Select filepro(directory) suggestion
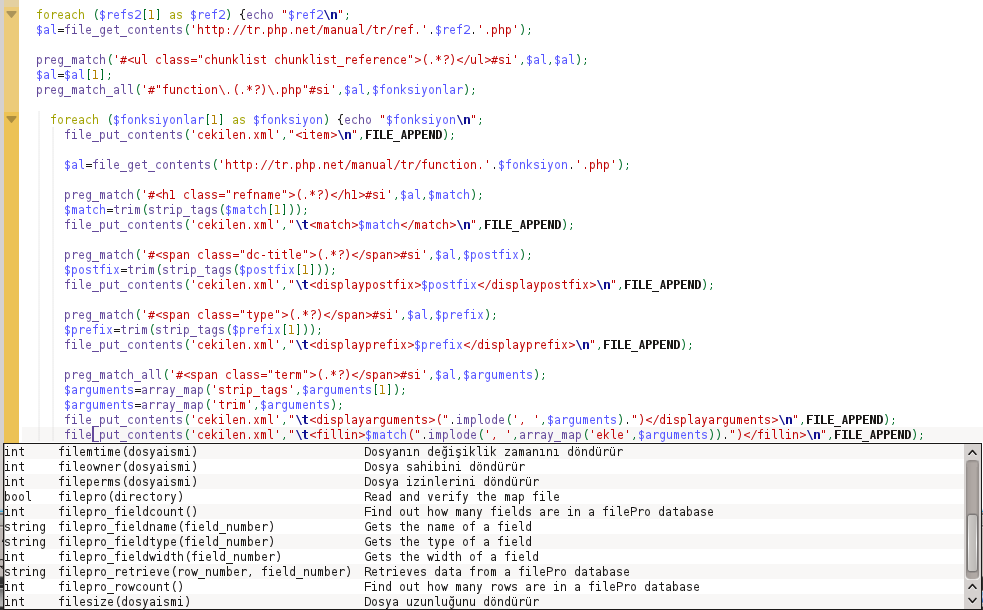983x610 pixels. click(483, 497)
